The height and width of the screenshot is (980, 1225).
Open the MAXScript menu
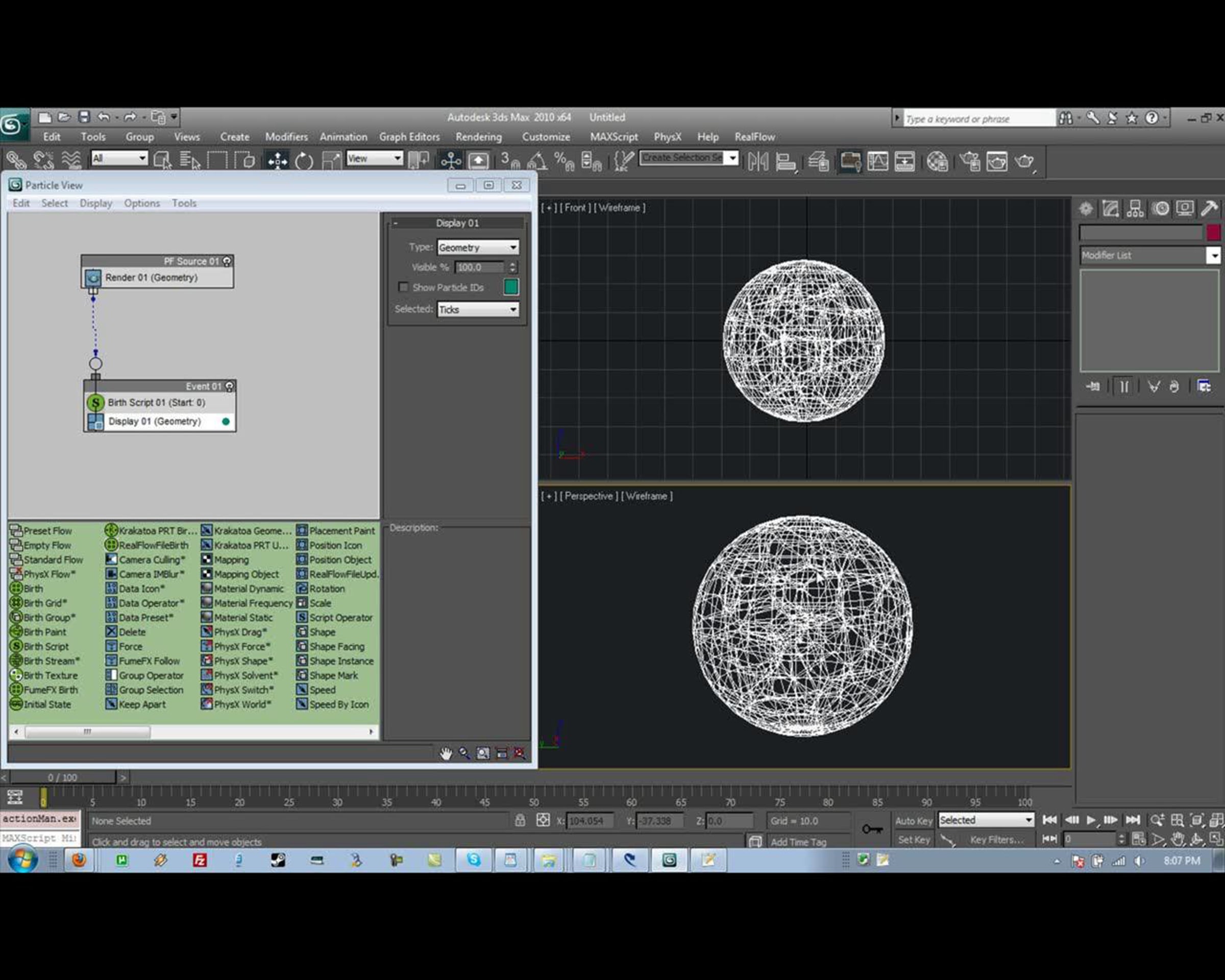[x=614, y=137]
